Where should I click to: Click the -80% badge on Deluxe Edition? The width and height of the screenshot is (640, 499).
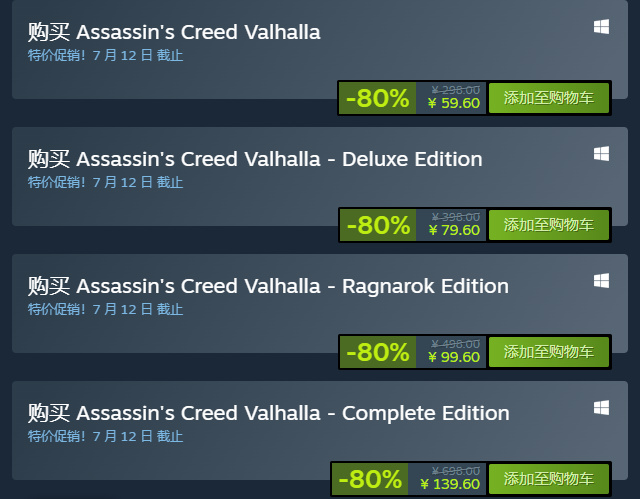(x=377, y=225)
